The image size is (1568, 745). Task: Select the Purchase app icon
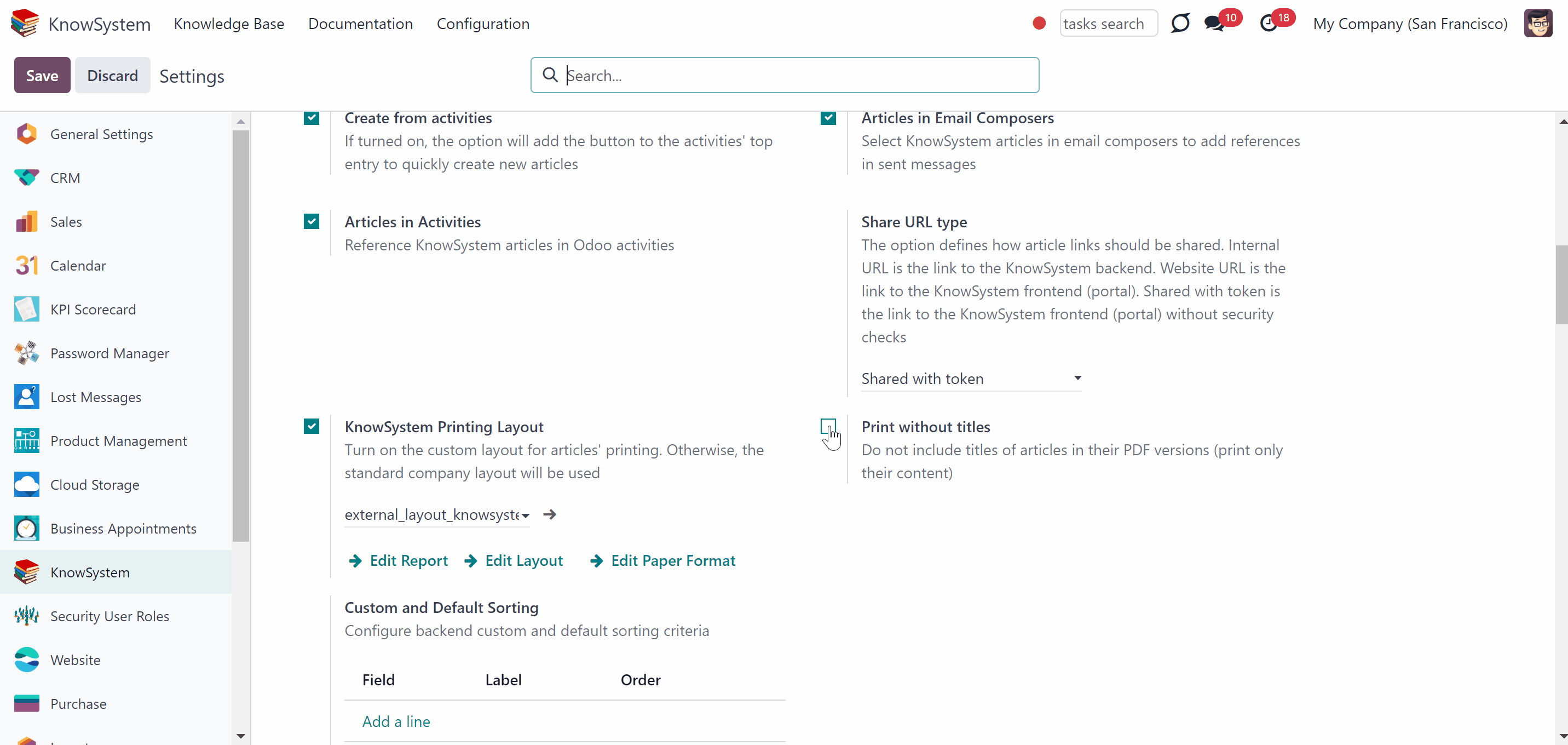coord(27,704)
